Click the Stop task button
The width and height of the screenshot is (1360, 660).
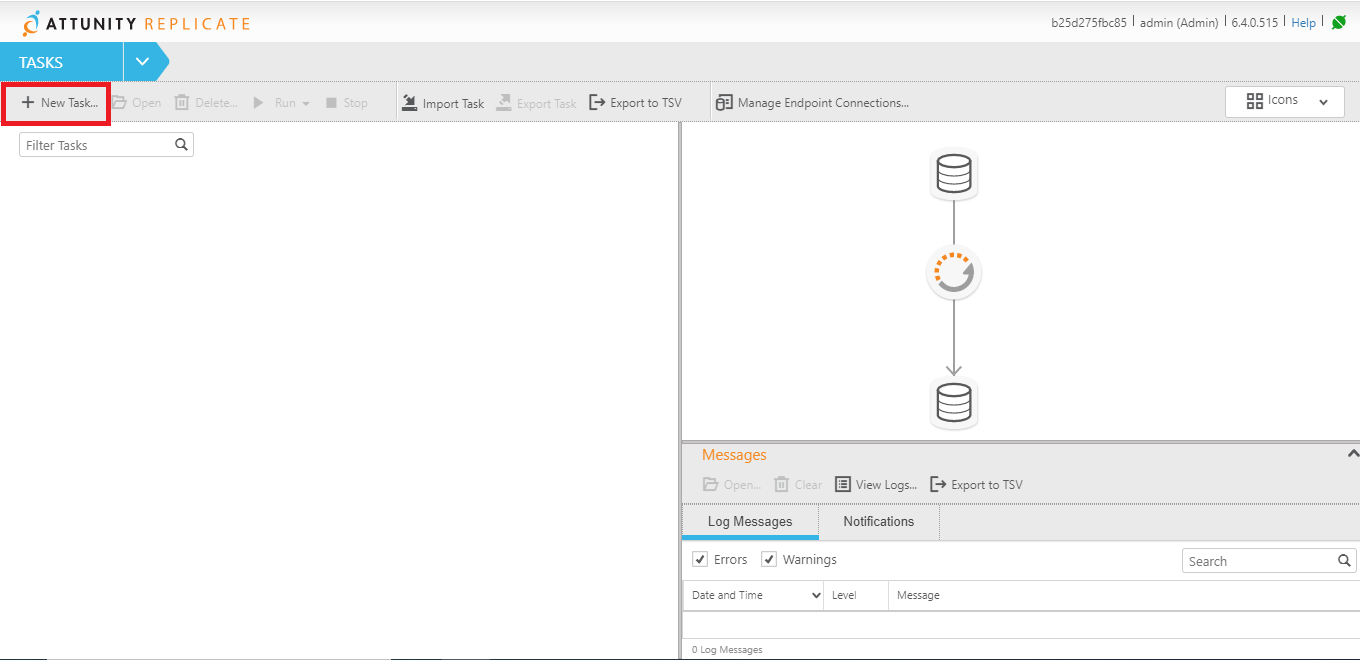[347, 103]
